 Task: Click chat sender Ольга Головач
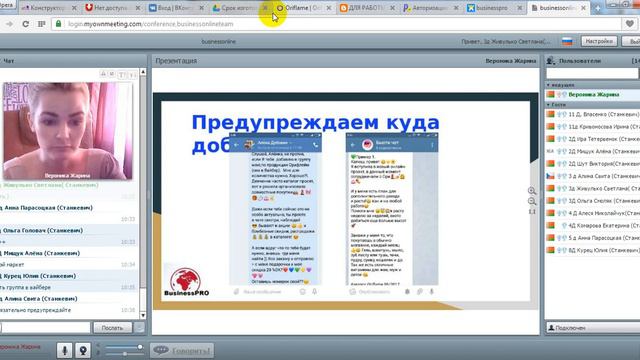[x=43, y=230]
